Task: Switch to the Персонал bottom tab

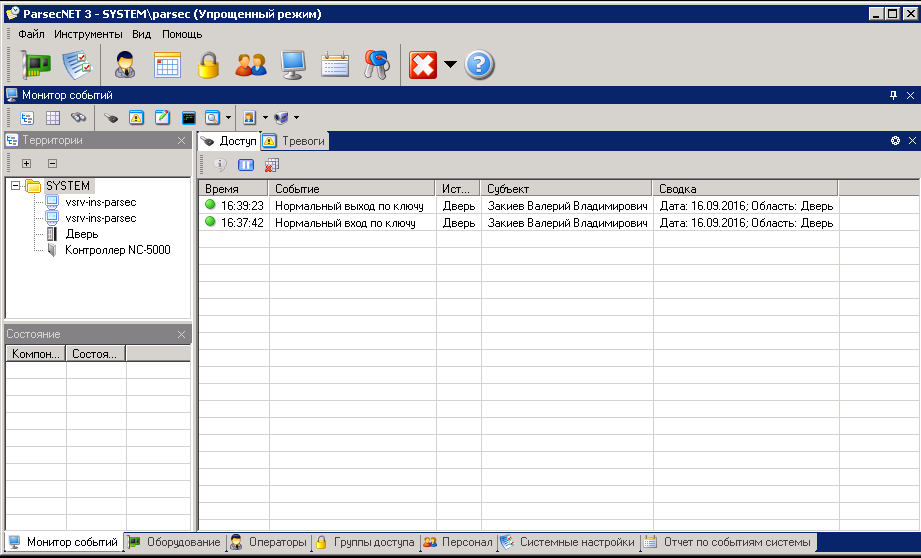Action: pos(458,542)
